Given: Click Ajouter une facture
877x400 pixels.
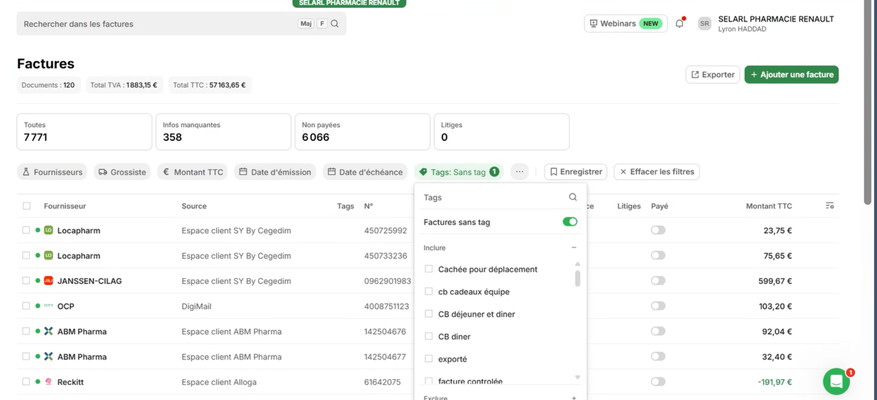Looking at the screenshot, I should (x=791, y=74).
